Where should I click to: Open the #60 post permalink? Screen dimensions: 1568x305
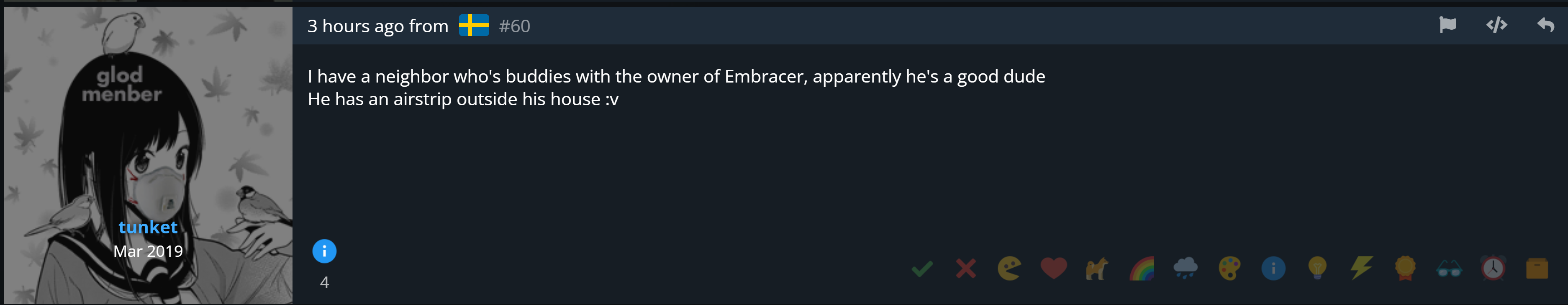[514, 26]
